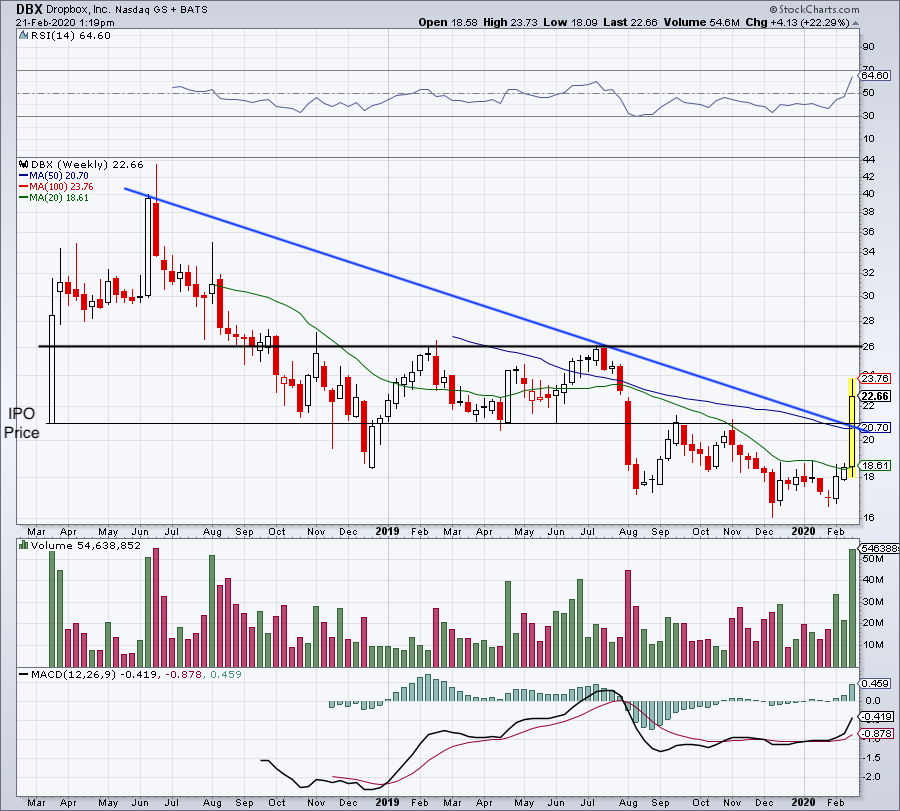Select the MA(100) 23.76 legend entry
Viewport: 900px width, 811px height.
(x=56, y=187)
